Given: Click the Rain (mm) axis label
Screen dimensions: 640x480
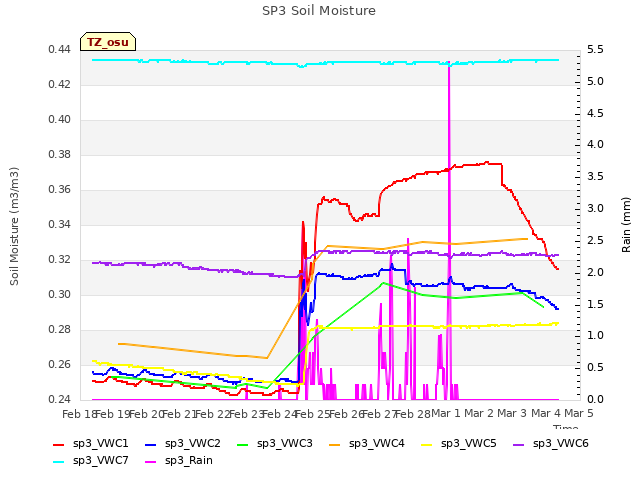Looking at the screenshot, I should (626, 225).
